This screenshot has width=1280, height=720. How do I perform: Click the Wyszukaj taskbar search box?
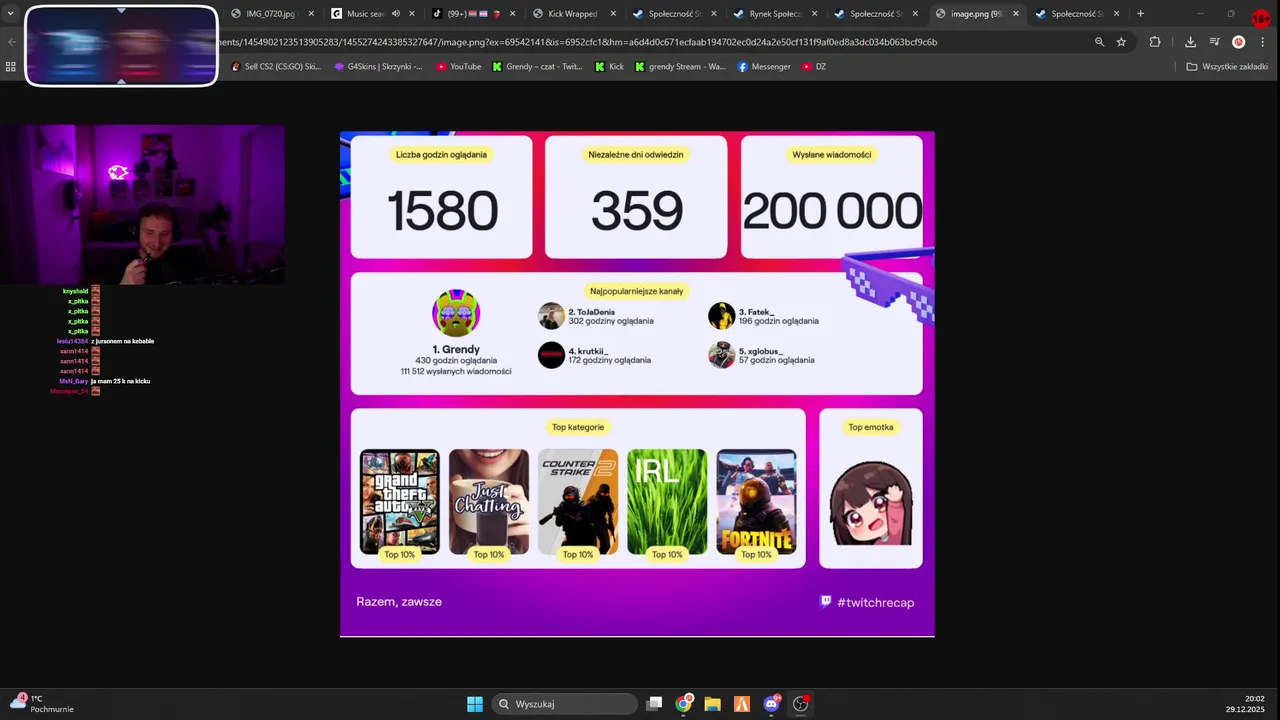click(x=565, y=704)
